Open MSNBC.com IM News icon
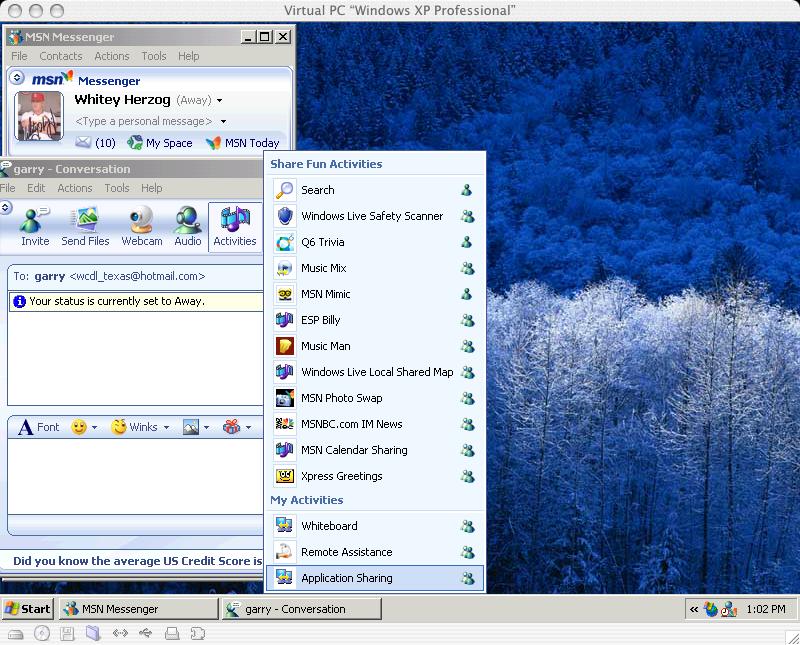The height and width of the screenshot is (645, 800). click(285, 424)
